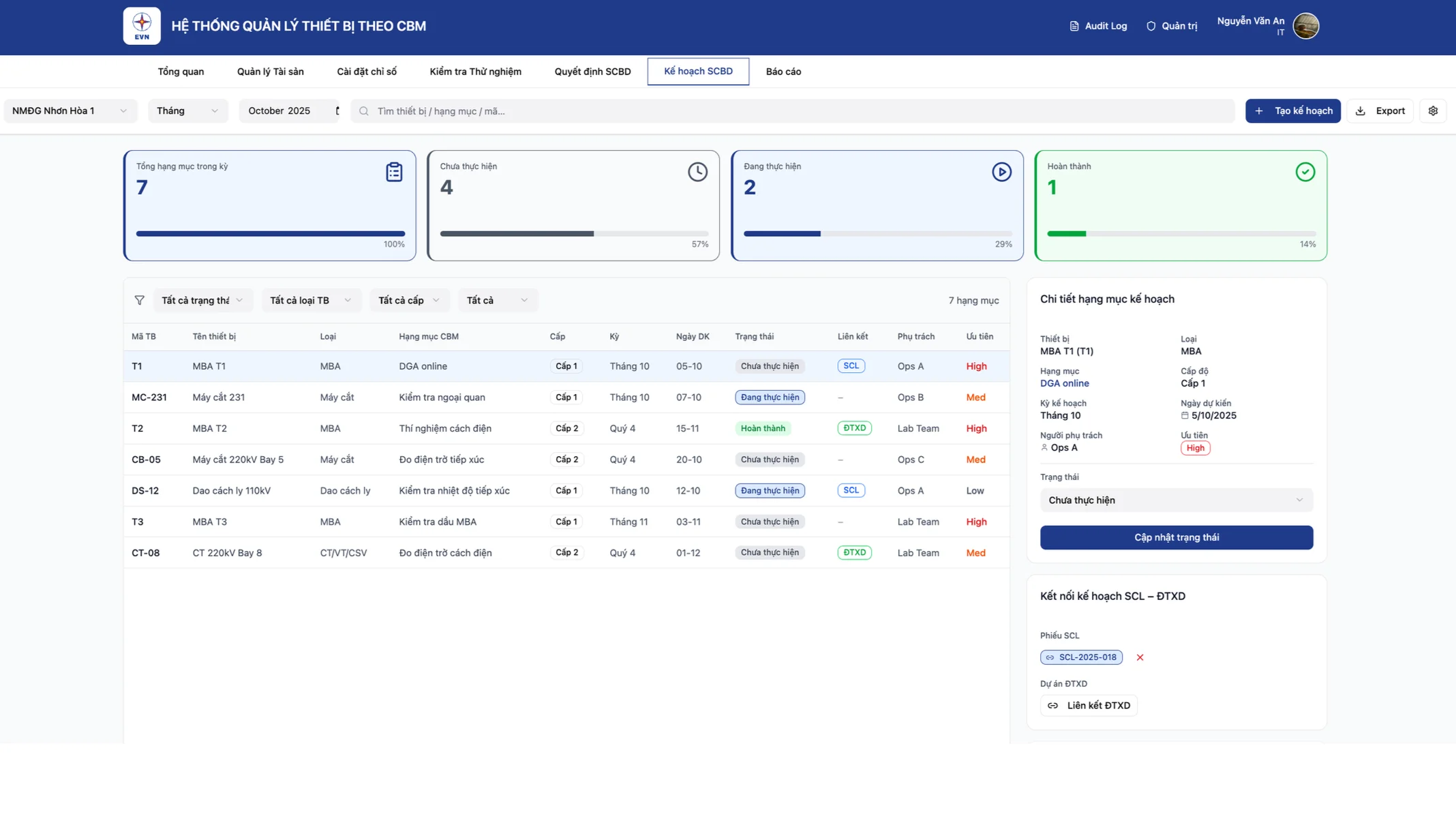The height and width of the screenshot is (825, 1456).
Task: Select row MBA T3
Action: click(566, 522)
